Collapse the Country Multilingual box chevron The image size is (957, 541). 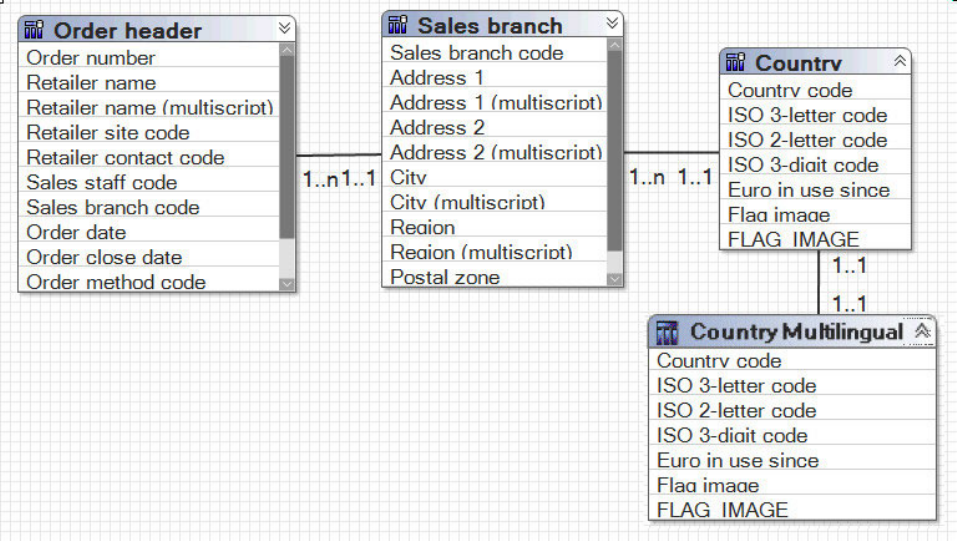coord(922,330)
